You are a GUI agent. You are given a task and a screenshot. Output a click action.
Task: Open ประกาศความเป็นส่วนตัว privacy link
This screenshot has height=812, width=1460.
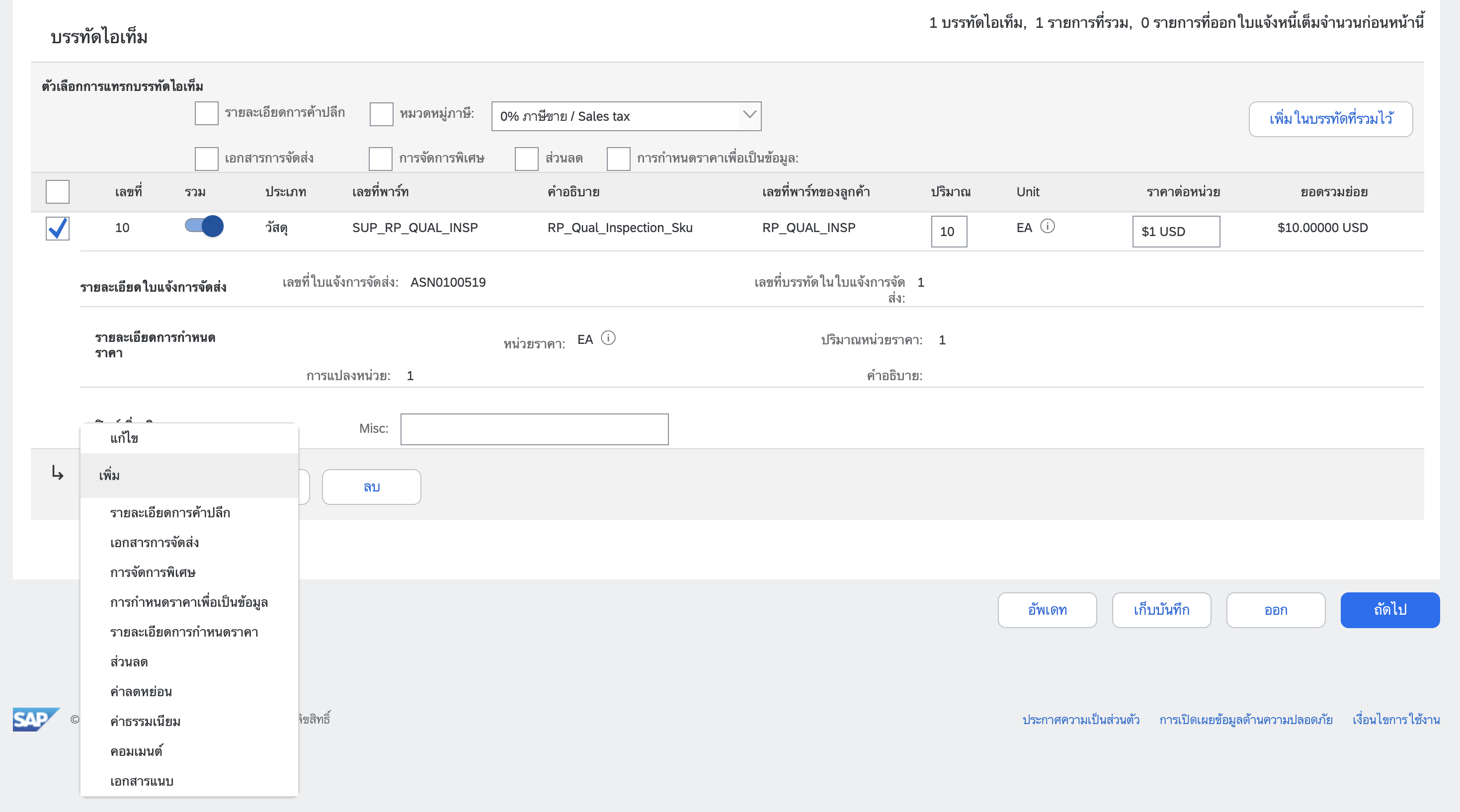(1081, 720)
